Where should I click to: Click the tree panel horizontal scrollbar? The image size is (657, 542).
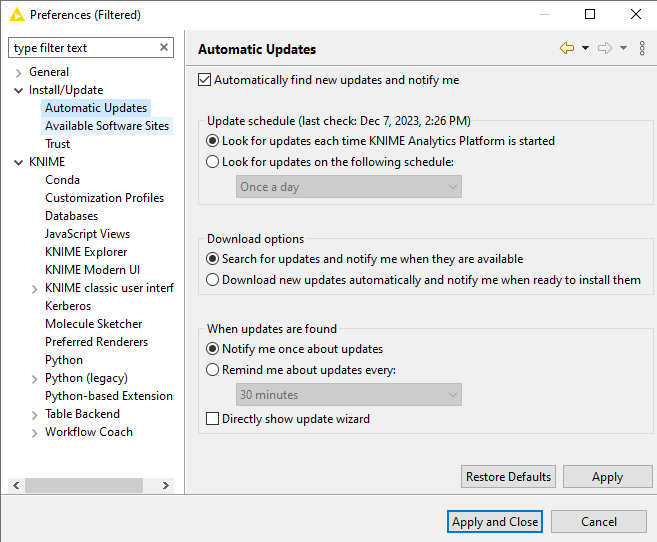90,485
